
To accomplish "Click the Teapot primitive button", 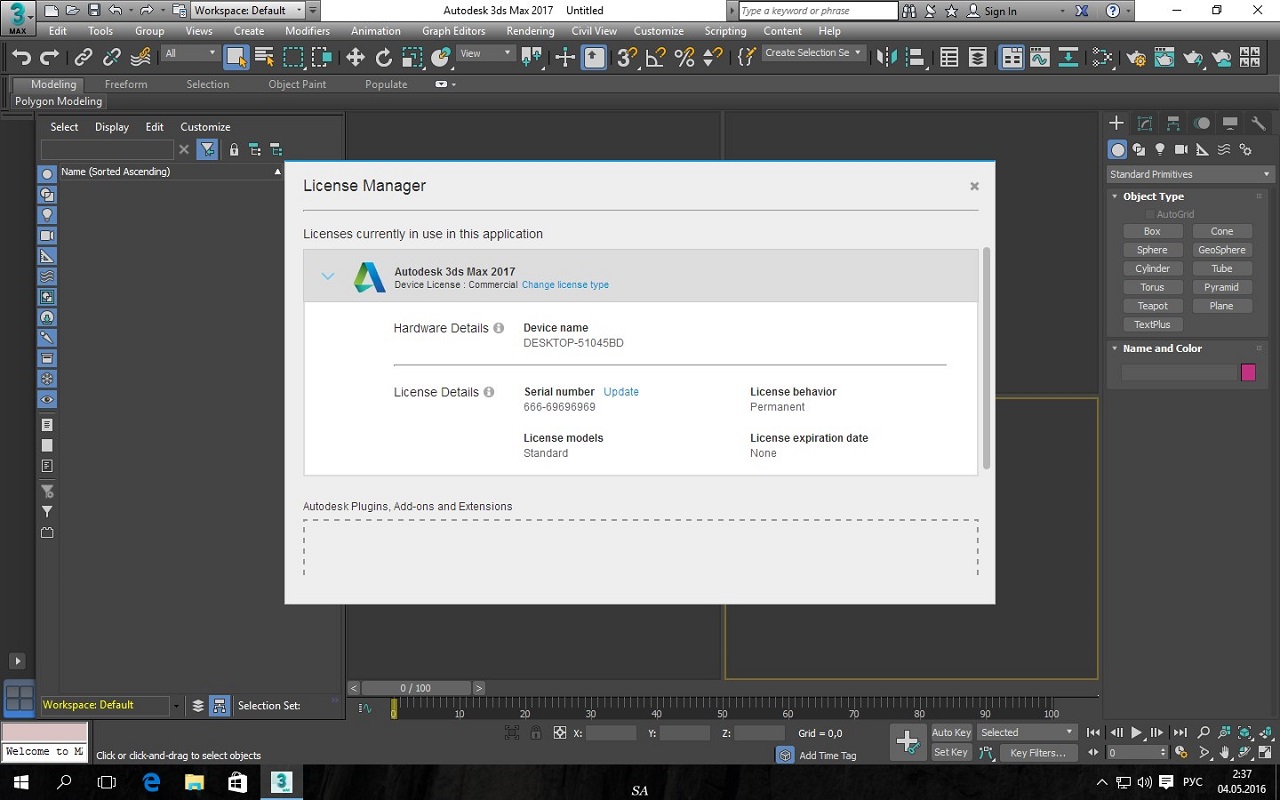I will (x=1152, y=306).
